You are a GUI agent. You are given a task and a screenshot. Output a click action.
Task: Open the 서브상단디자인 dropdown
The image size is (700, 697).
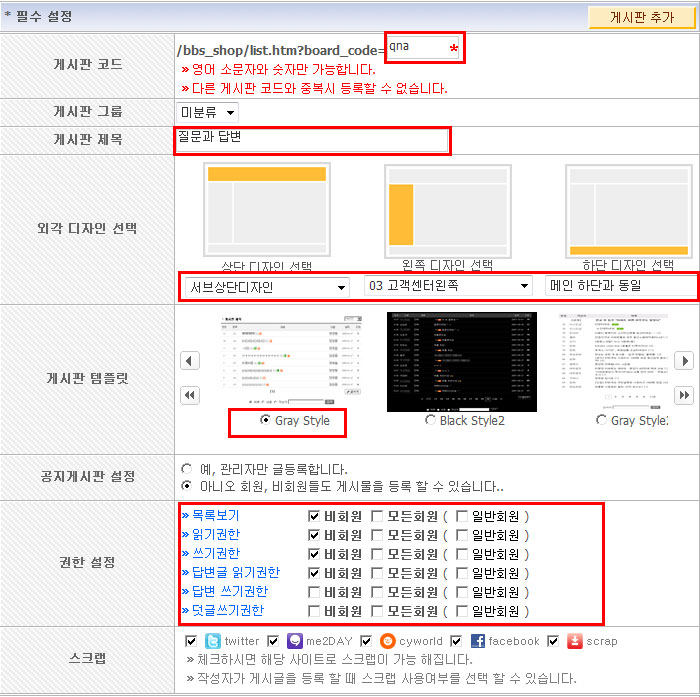click(267, 287)
